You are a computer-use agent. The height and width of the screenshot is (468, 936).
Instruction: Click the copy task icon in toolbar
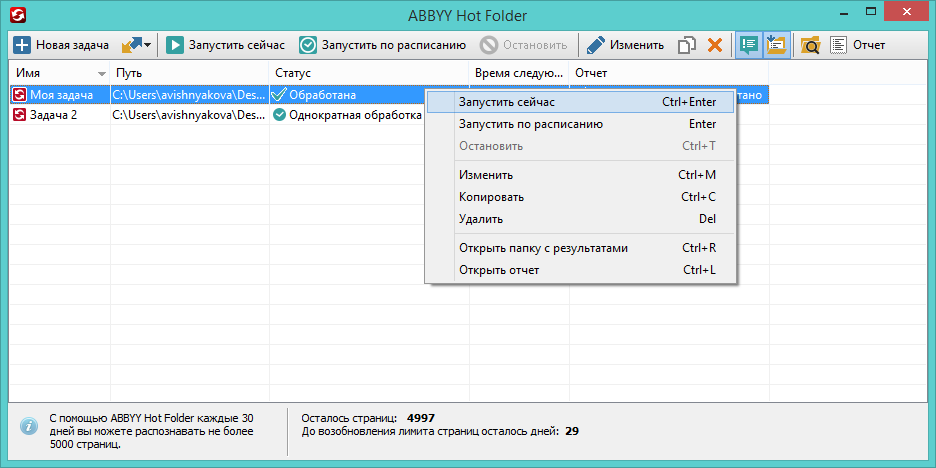[688, 45]
